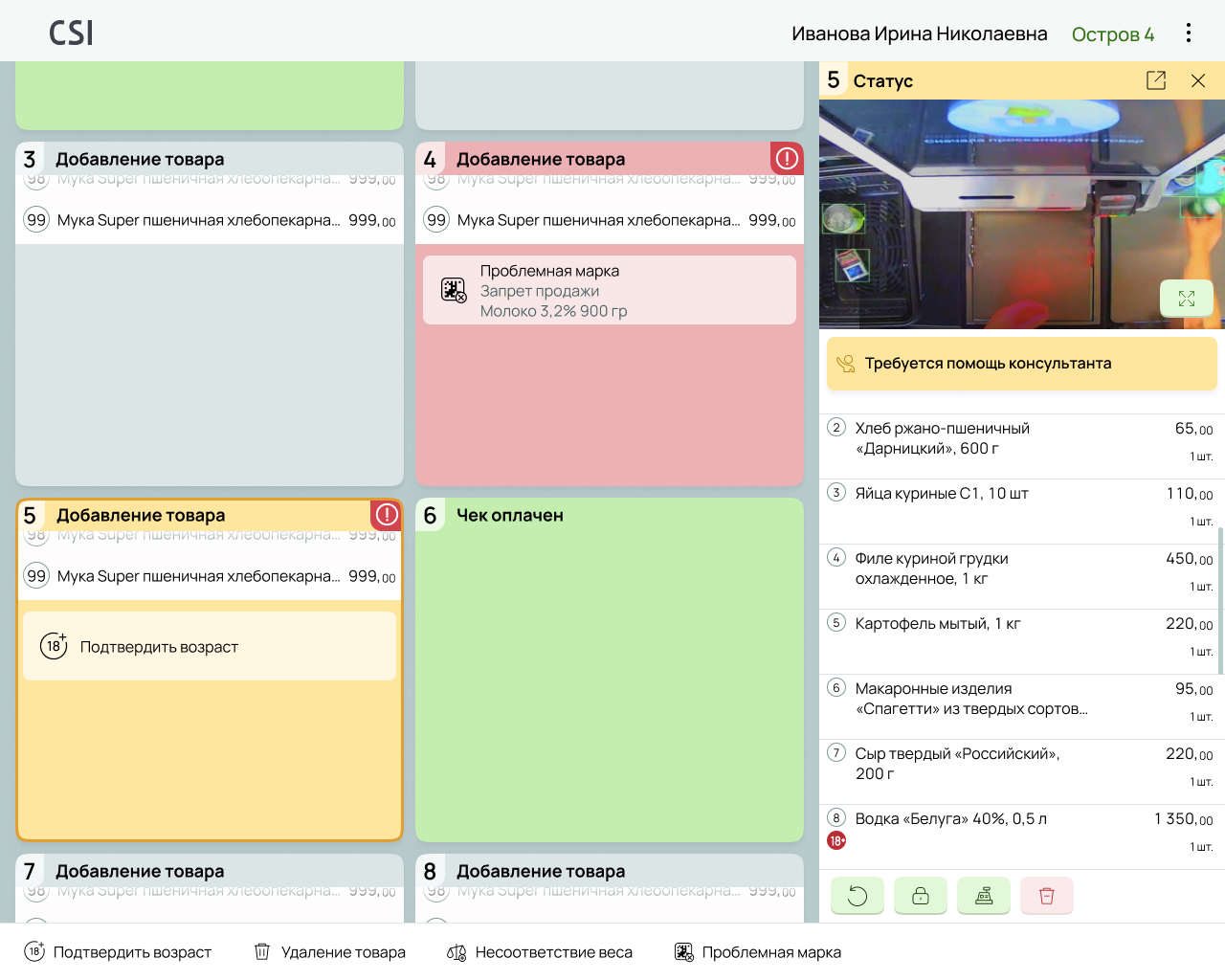The image size is (1225, 980).
Task: Select receipt item Сыр твердый «Российский»
Action: [x=1020, y=771]
